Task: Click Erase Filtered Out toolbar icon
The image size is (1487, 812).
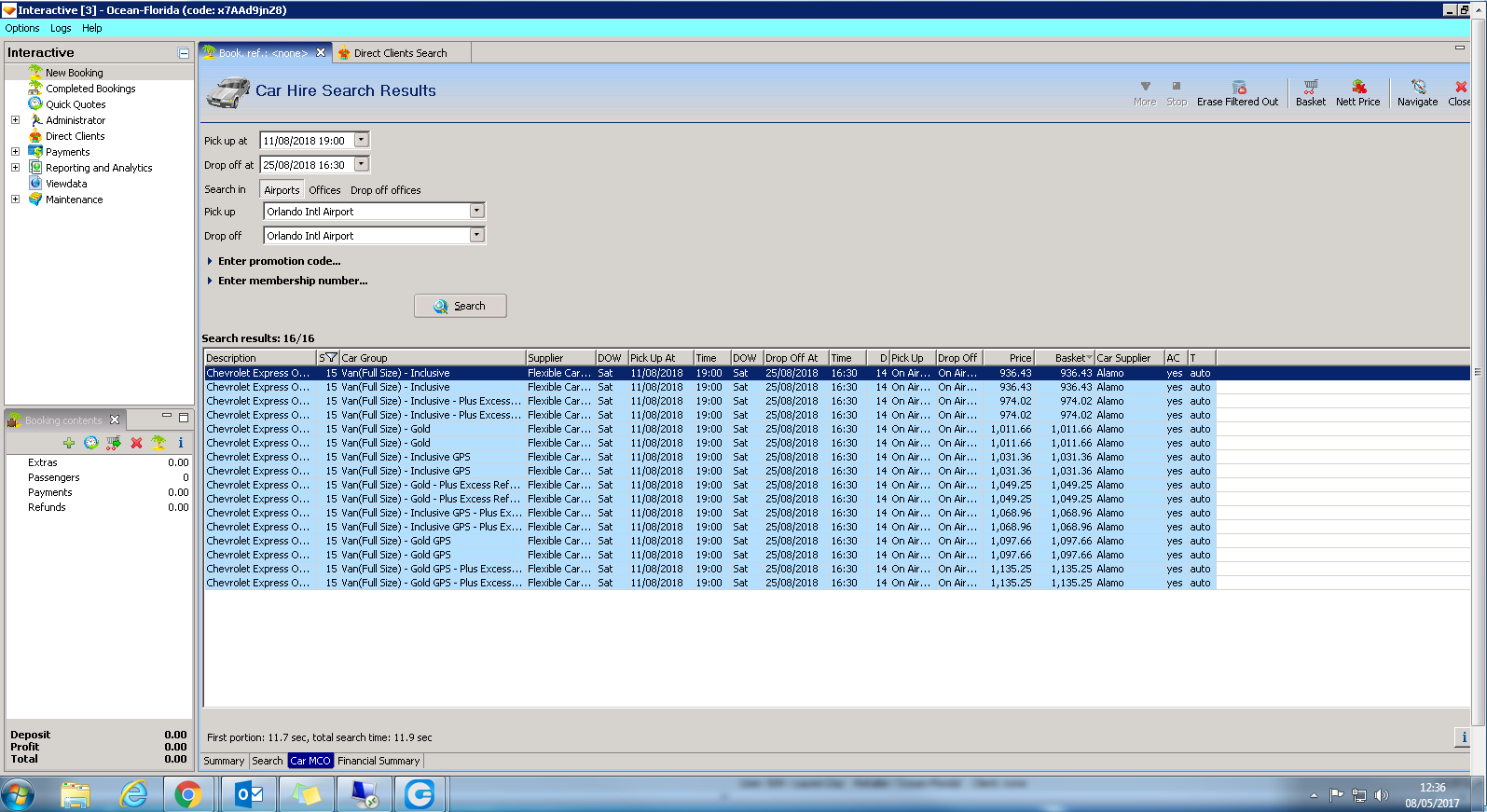Action: pyautogui.click(x=1238, y=93)
